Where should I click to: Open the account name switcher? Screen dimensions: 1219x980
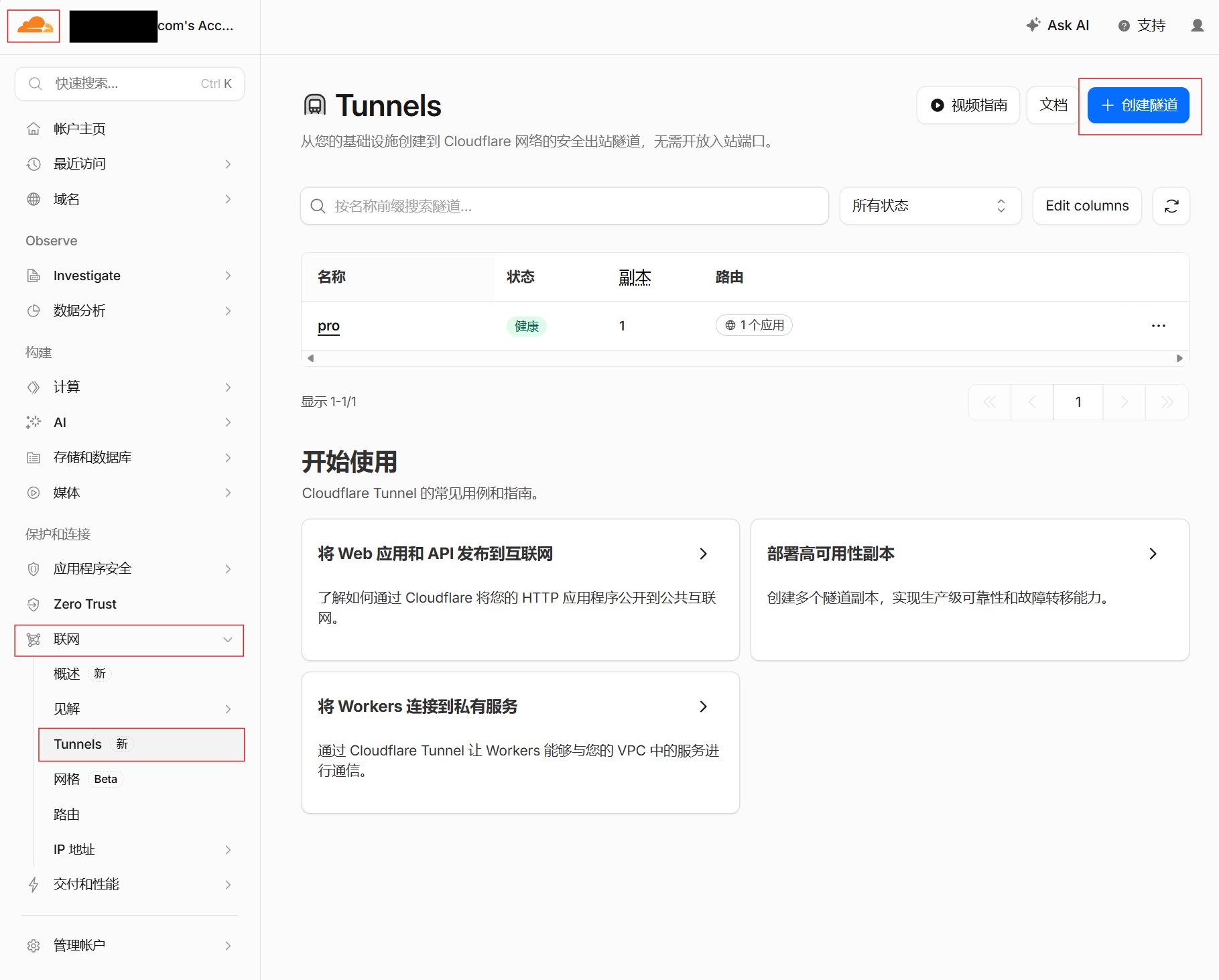coord(152,26)
